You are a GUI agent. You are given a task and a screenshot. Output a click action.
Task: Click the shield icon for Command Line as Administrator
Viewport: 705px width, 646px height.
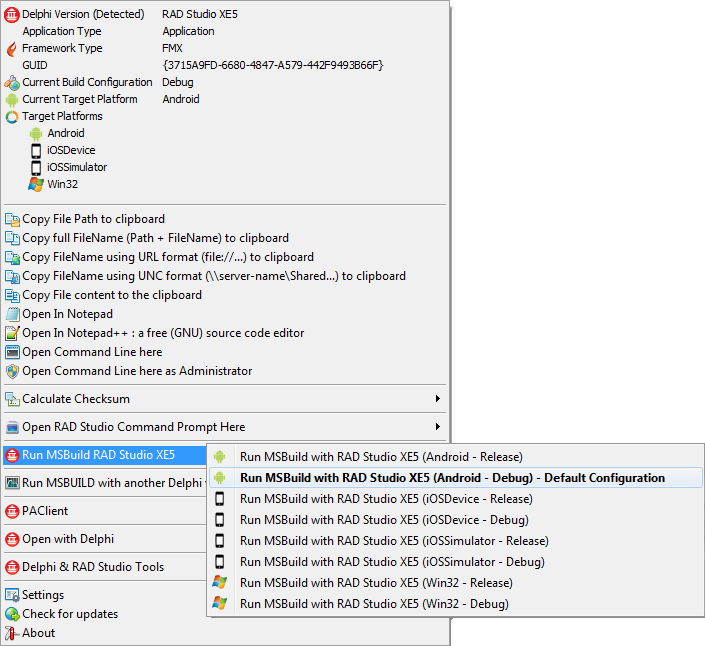[12, 371]
